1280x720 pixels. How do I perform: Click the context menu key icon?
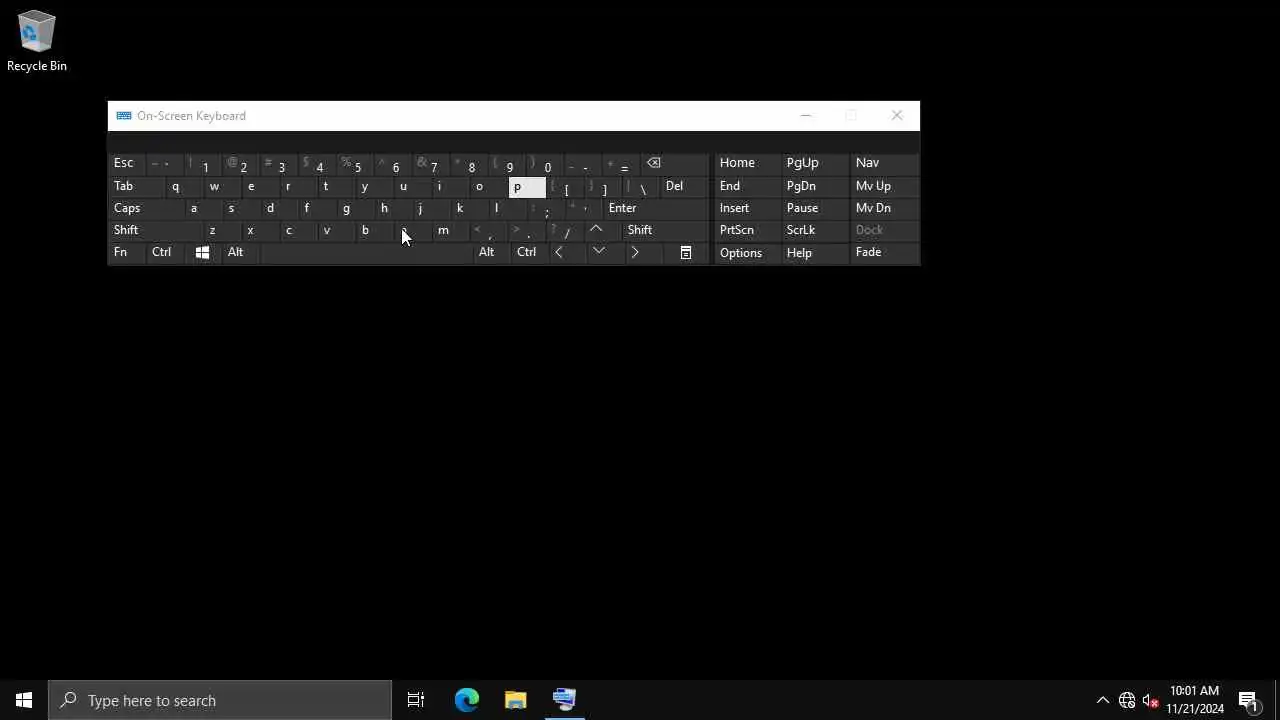coord(686,253)
